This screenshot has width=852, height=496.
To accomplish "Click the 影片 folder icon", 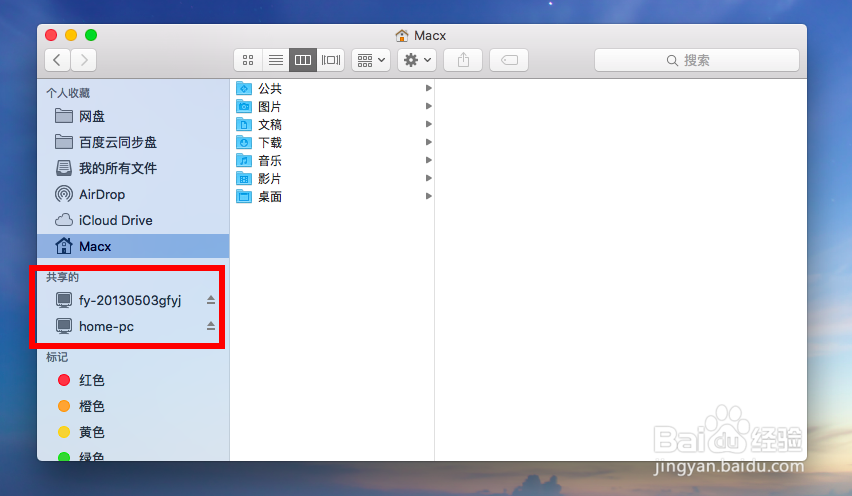I will pyautogui.click(x=244, y=178).
